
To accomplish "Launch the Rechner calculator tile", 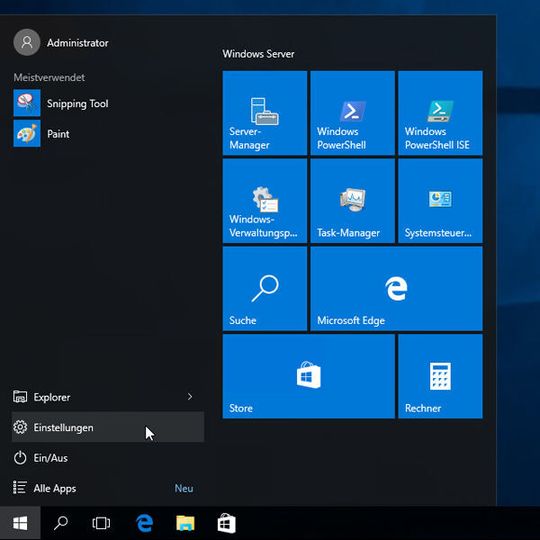I will click(440, 376).
